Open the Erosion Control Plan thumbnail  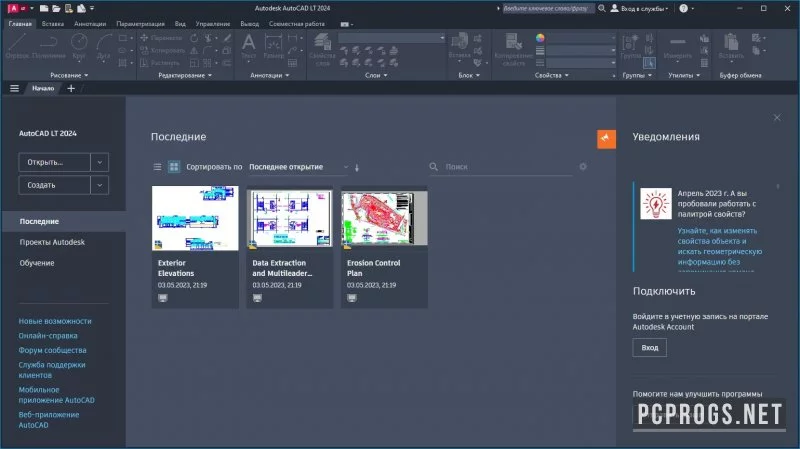click(x=384, y=218)
